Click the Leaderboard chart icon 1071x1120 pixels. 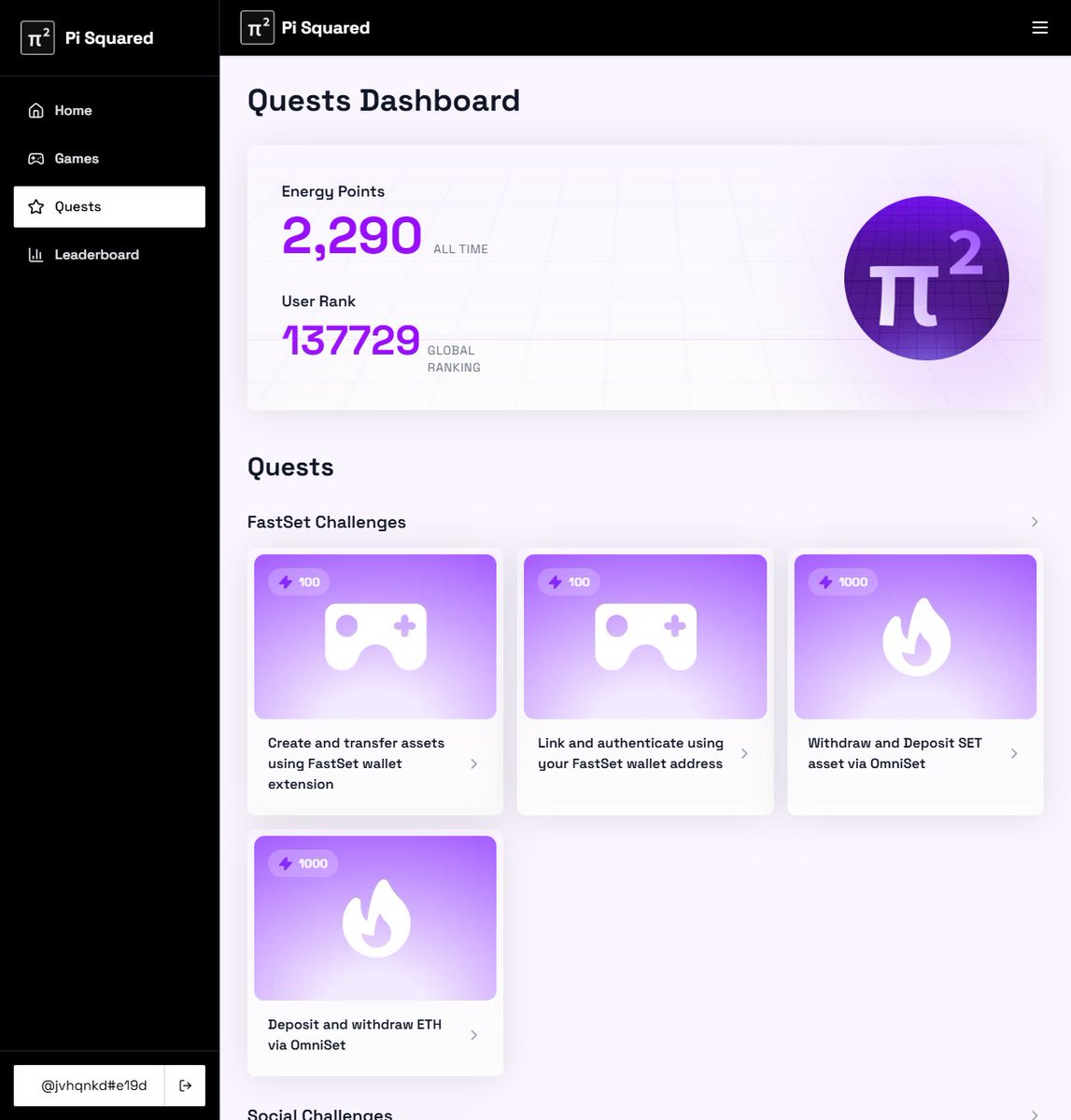click(x=36, y=255)
